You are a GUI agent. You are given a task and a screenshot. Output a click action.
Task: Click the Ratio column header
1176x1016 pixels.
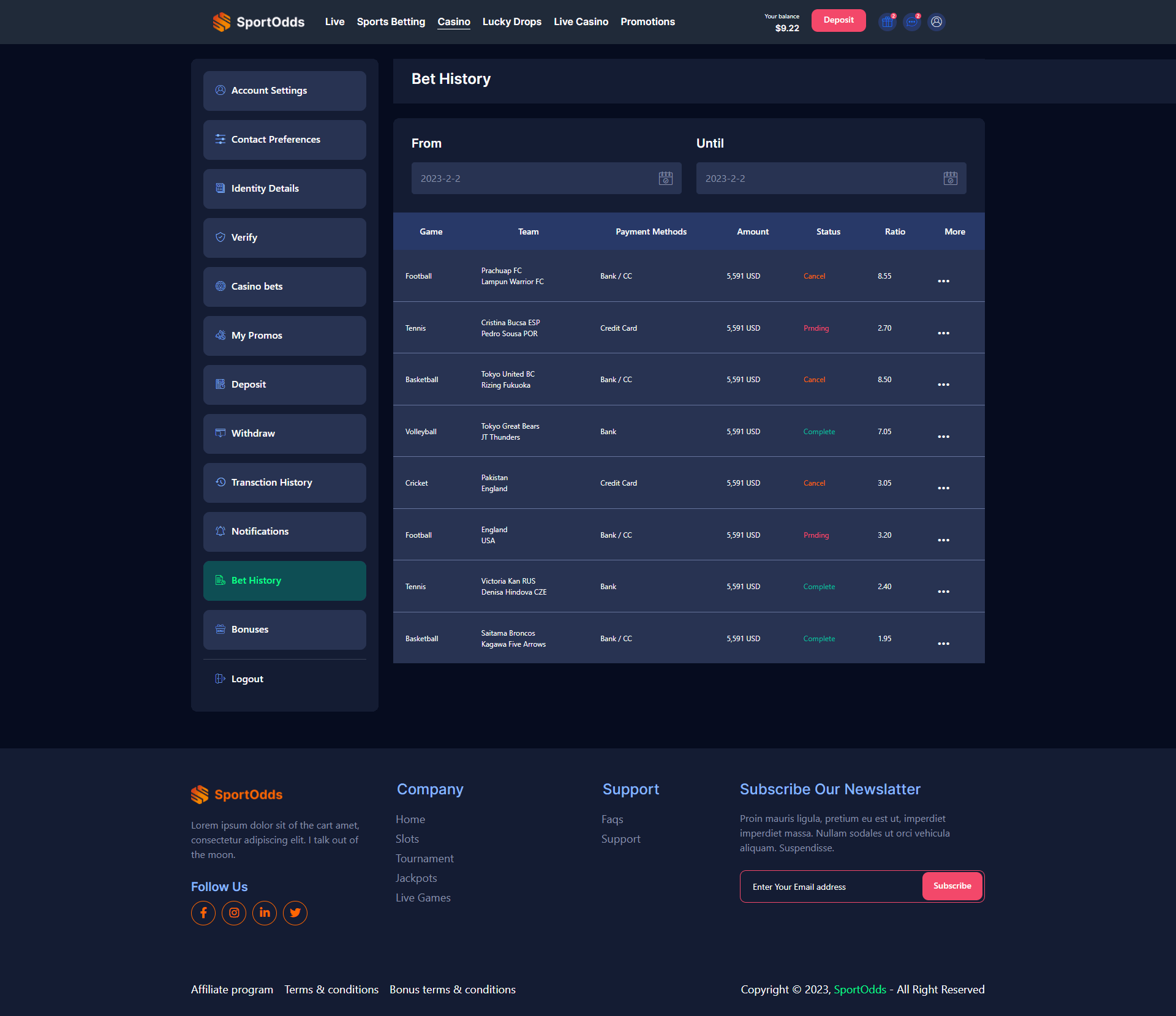click(895, 231)
